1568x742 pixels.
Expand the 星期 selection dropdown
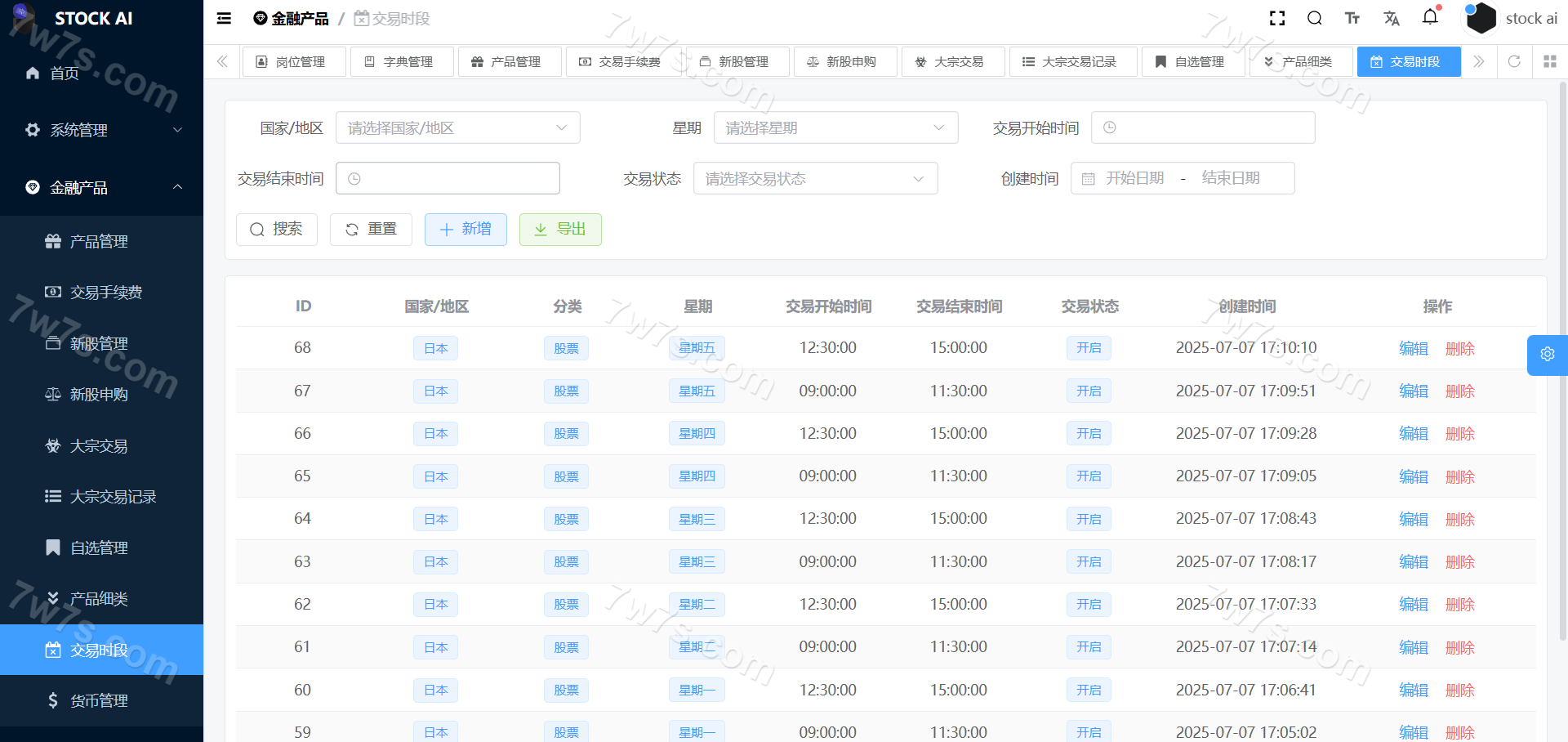[835, 128]
